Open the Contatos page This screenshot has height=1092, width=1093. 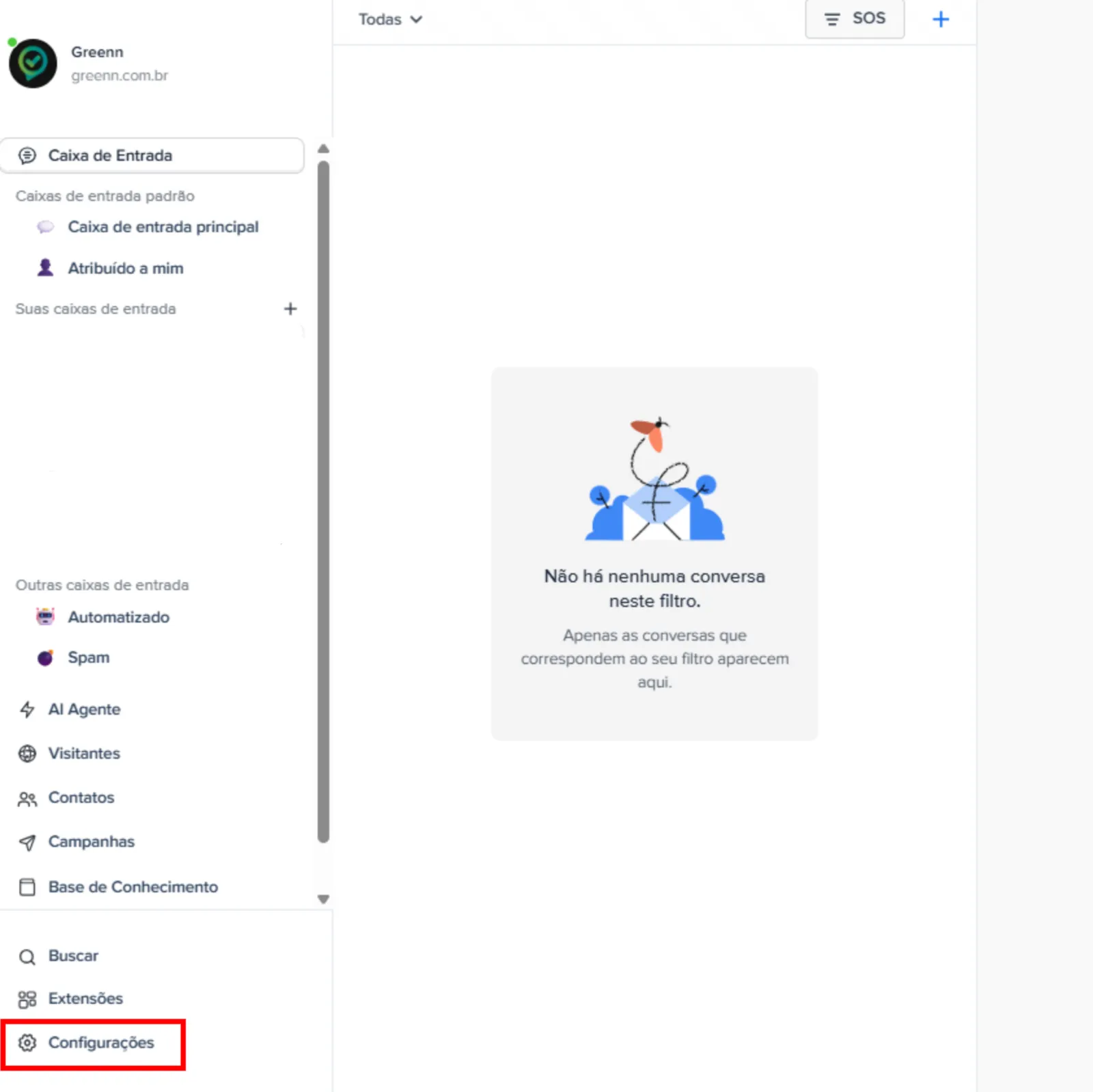coord(81,797)
